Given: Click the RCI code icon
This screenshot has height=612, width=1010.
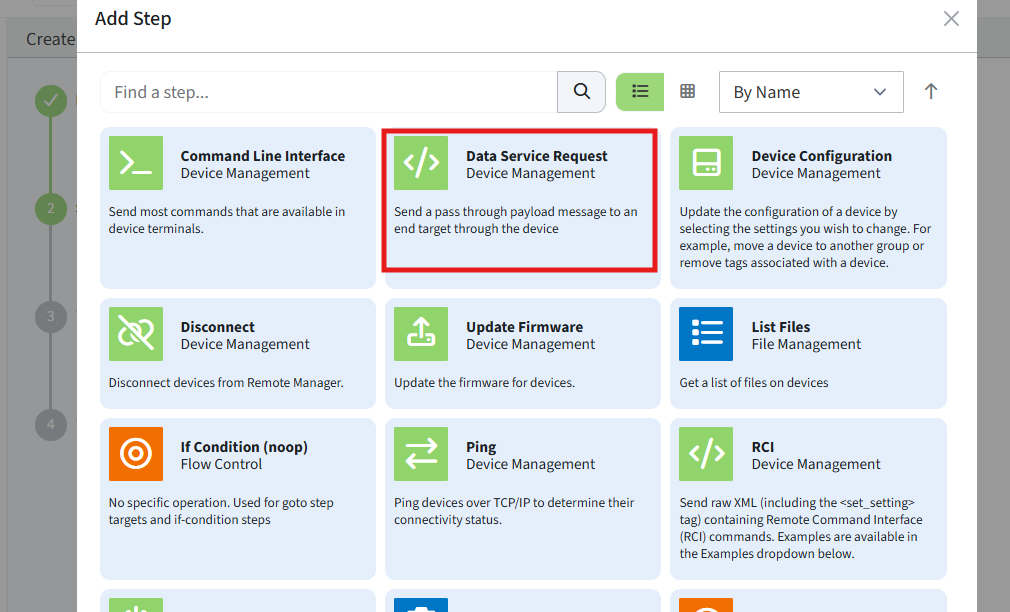Looking at the screenshot, I should tap(706, 454).
